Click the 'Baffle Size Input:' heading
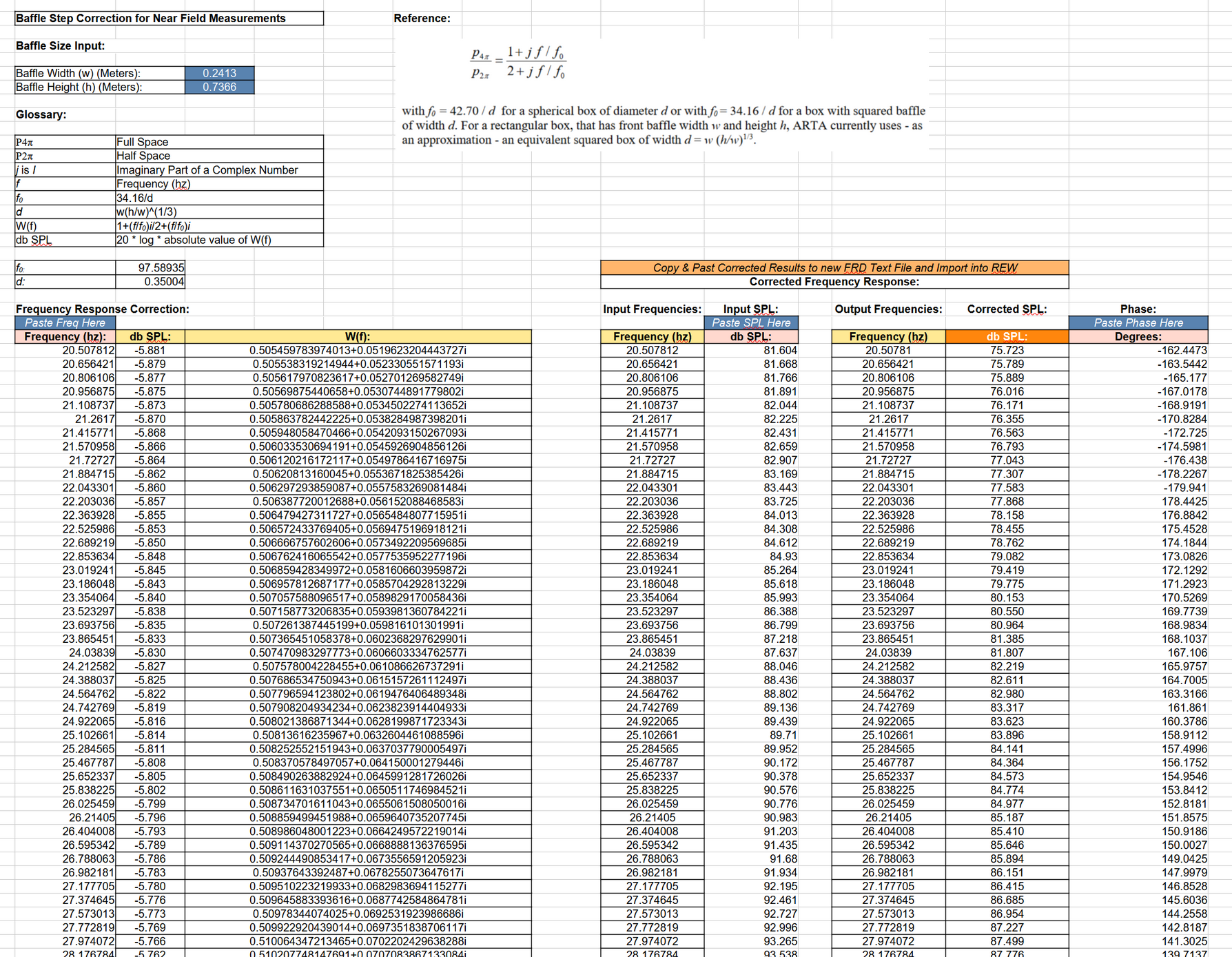 coord(61,45)
